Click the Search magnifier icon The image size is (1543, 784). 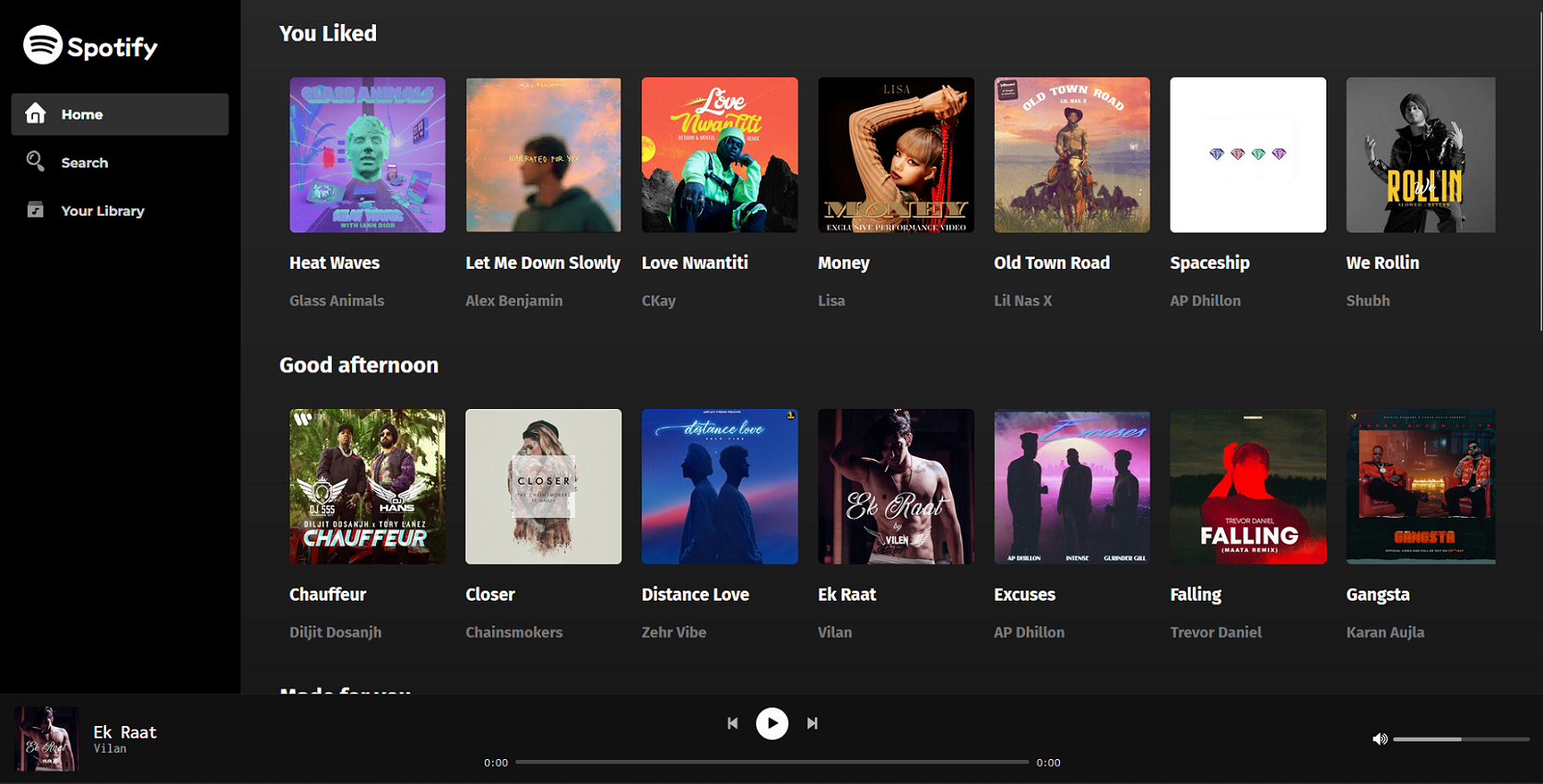click(x=35, y=161)
